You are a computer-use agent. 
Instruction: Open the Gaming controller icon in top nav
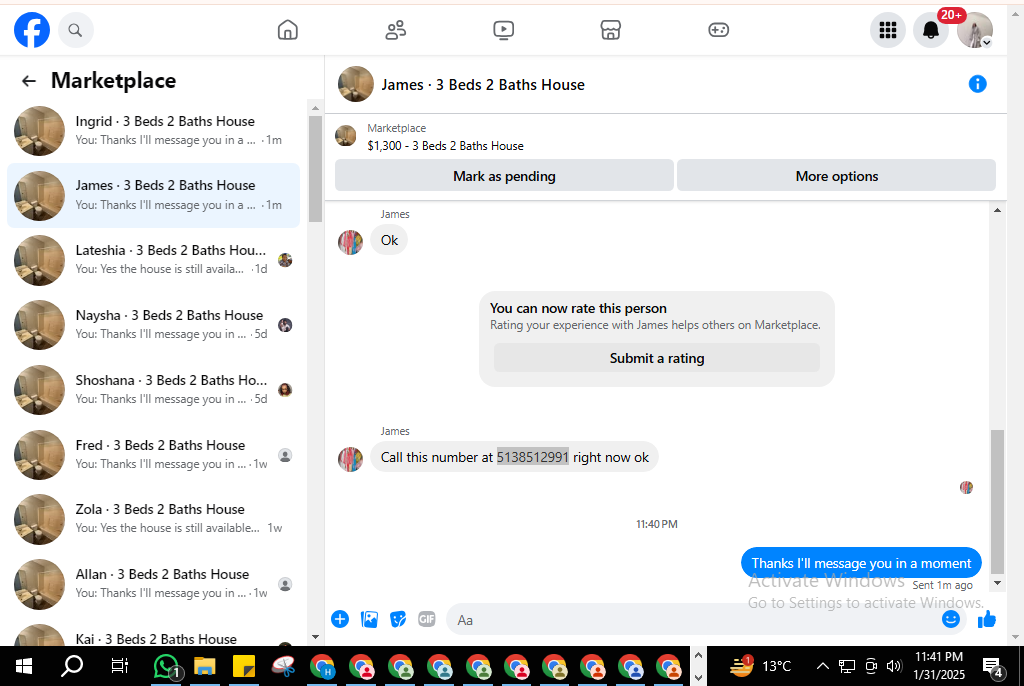[x=718, y=30]
